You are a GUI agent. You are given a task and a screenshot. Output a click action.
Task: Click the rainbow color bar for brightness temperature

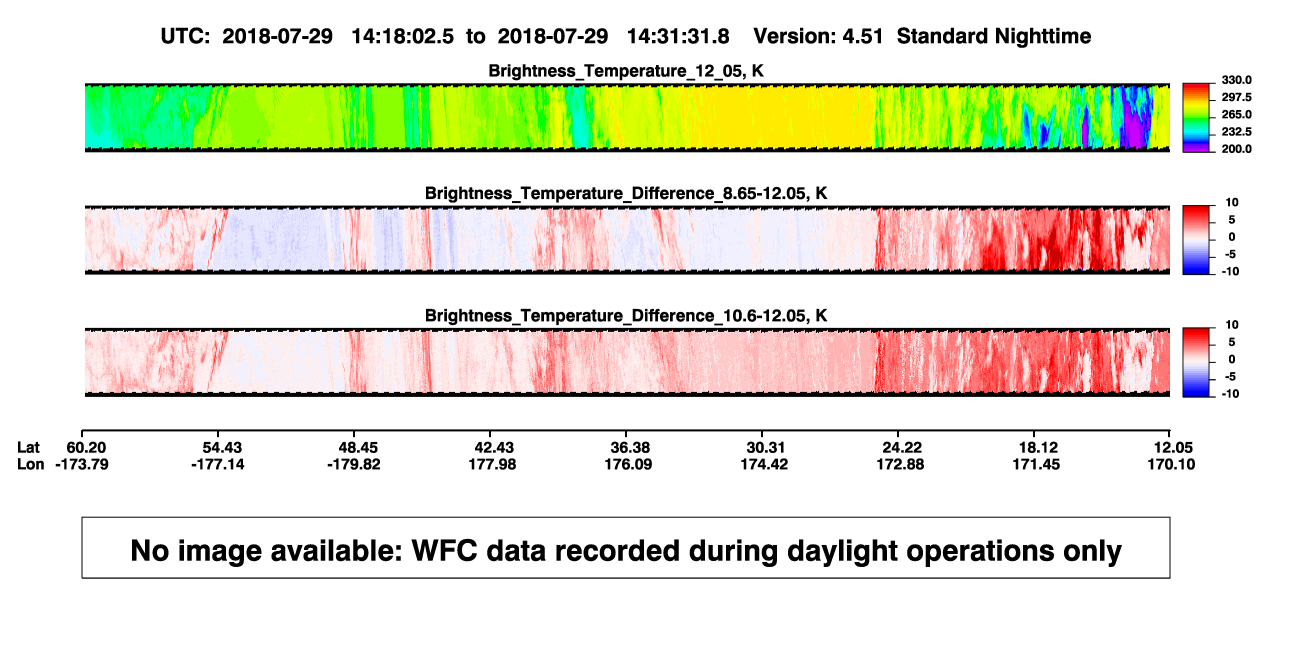pos(1196,118)
